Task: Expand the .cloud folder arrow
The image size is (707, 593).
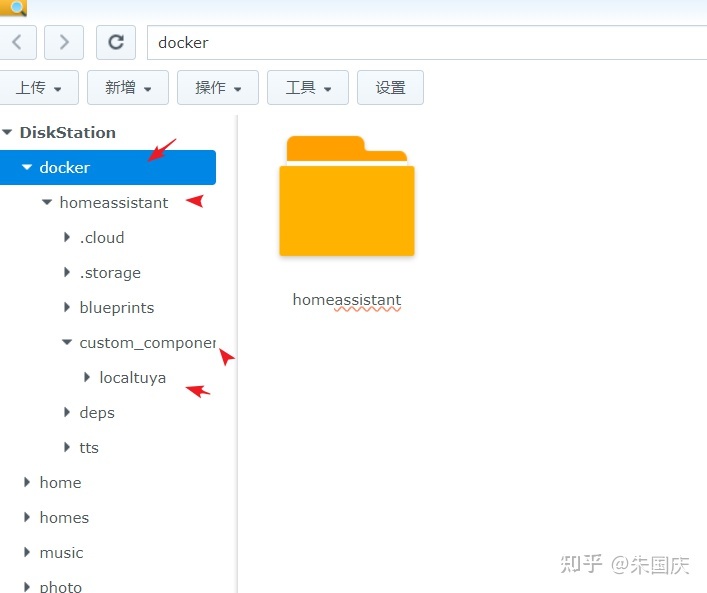Action: pos(67,238)
